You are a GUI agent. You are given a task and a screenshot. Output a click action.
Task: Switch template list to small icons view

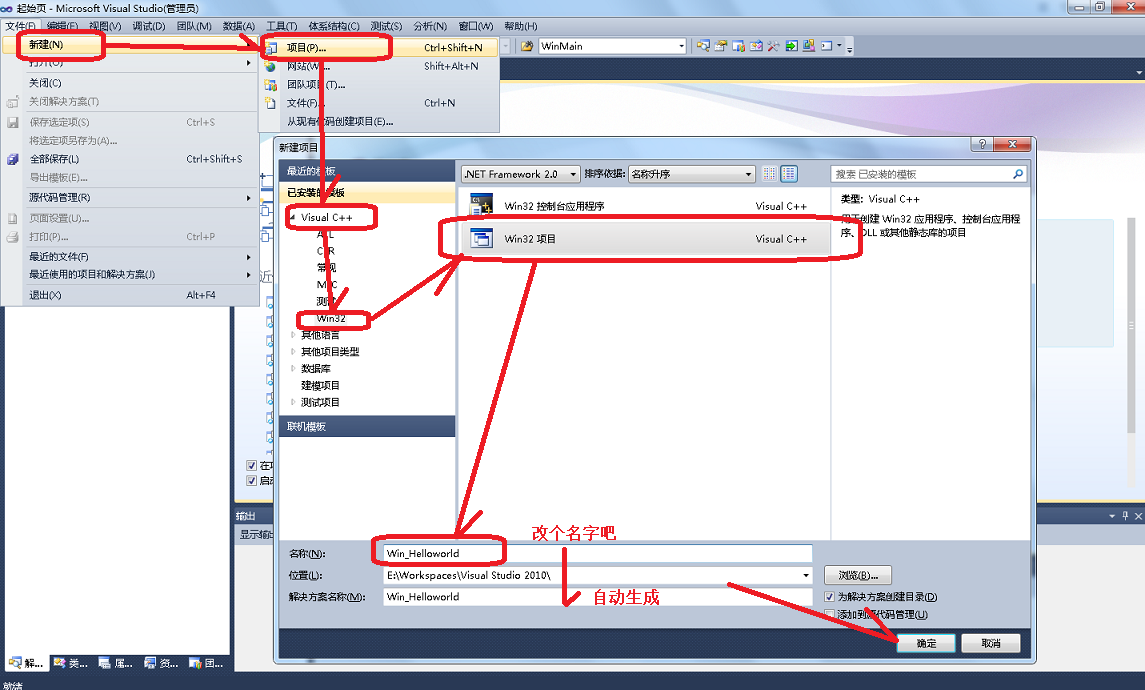point(769,174)
